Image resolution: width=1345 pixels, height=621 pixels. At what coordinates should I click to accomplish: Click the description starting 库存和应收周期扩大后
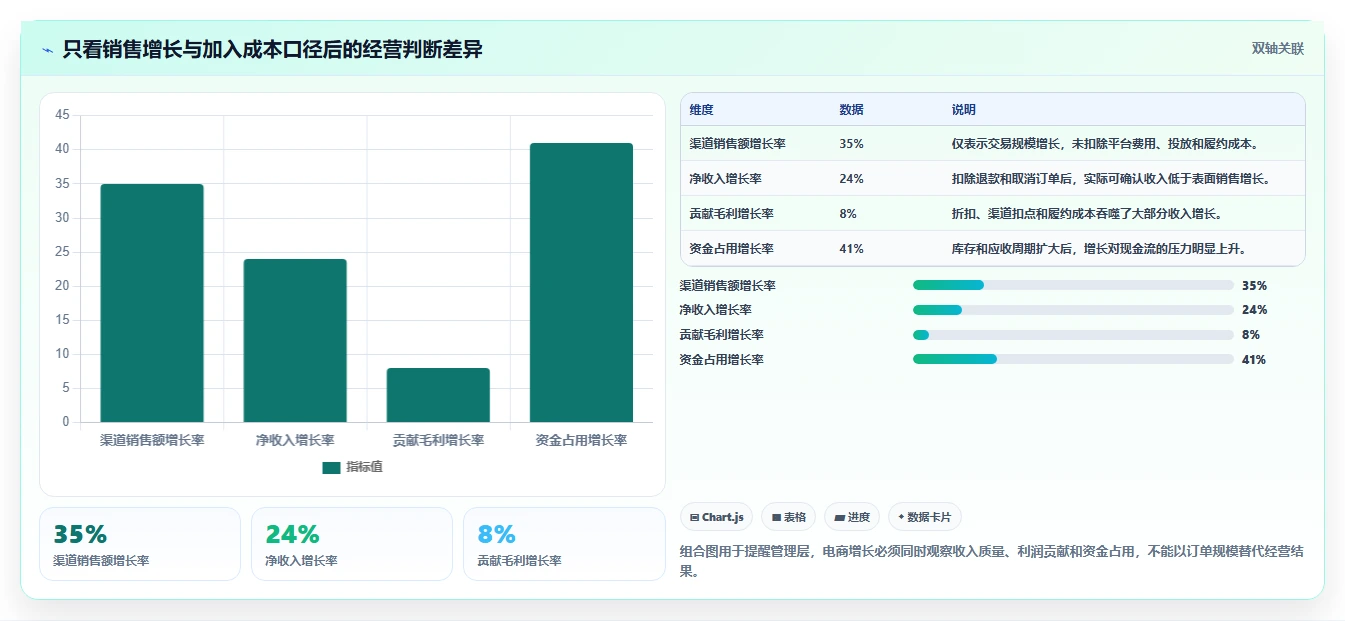[1098, 249]
